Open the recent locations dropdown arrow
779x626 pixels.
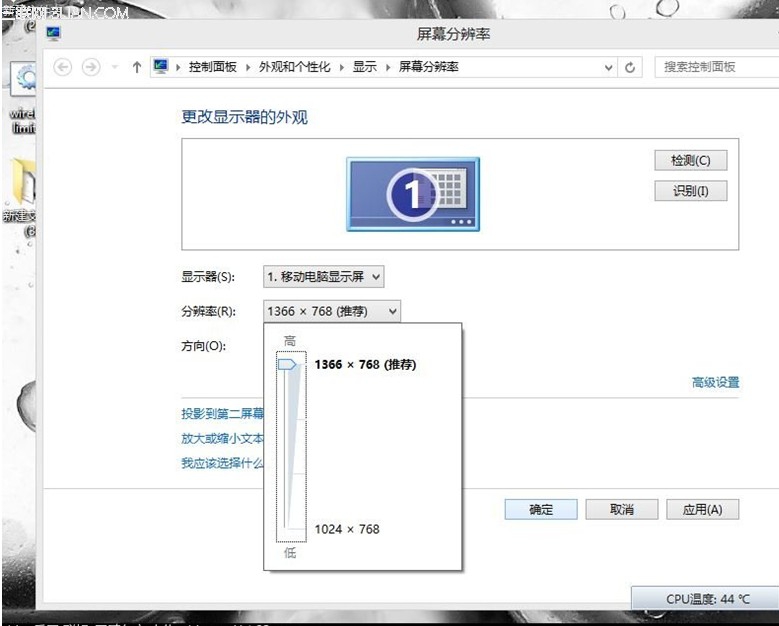tap(115, 67)
